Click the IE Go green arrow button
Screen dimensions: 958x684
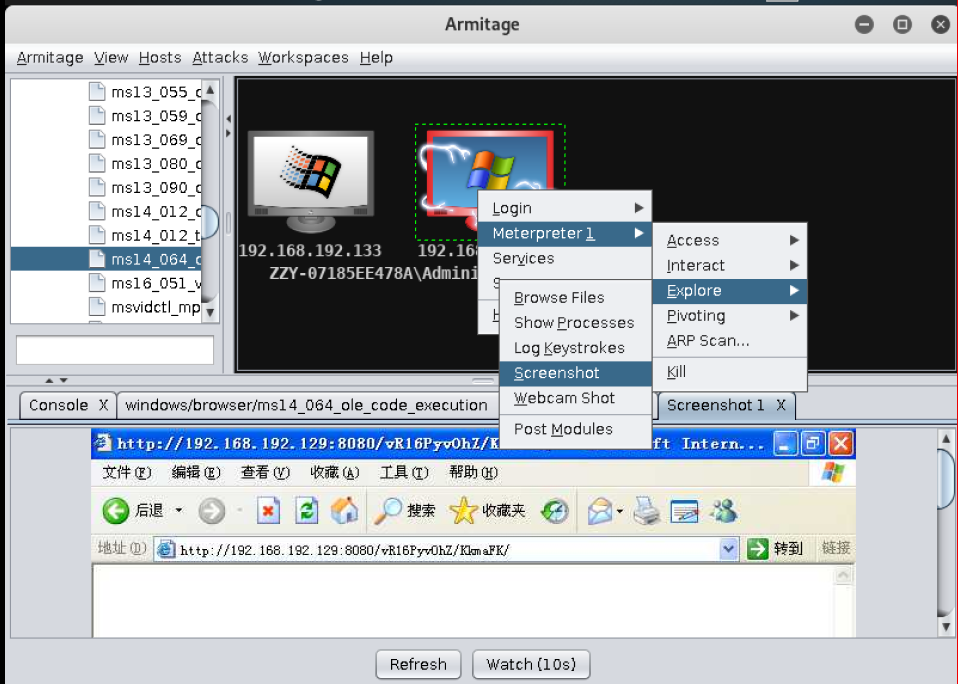[x=757, y=548]
